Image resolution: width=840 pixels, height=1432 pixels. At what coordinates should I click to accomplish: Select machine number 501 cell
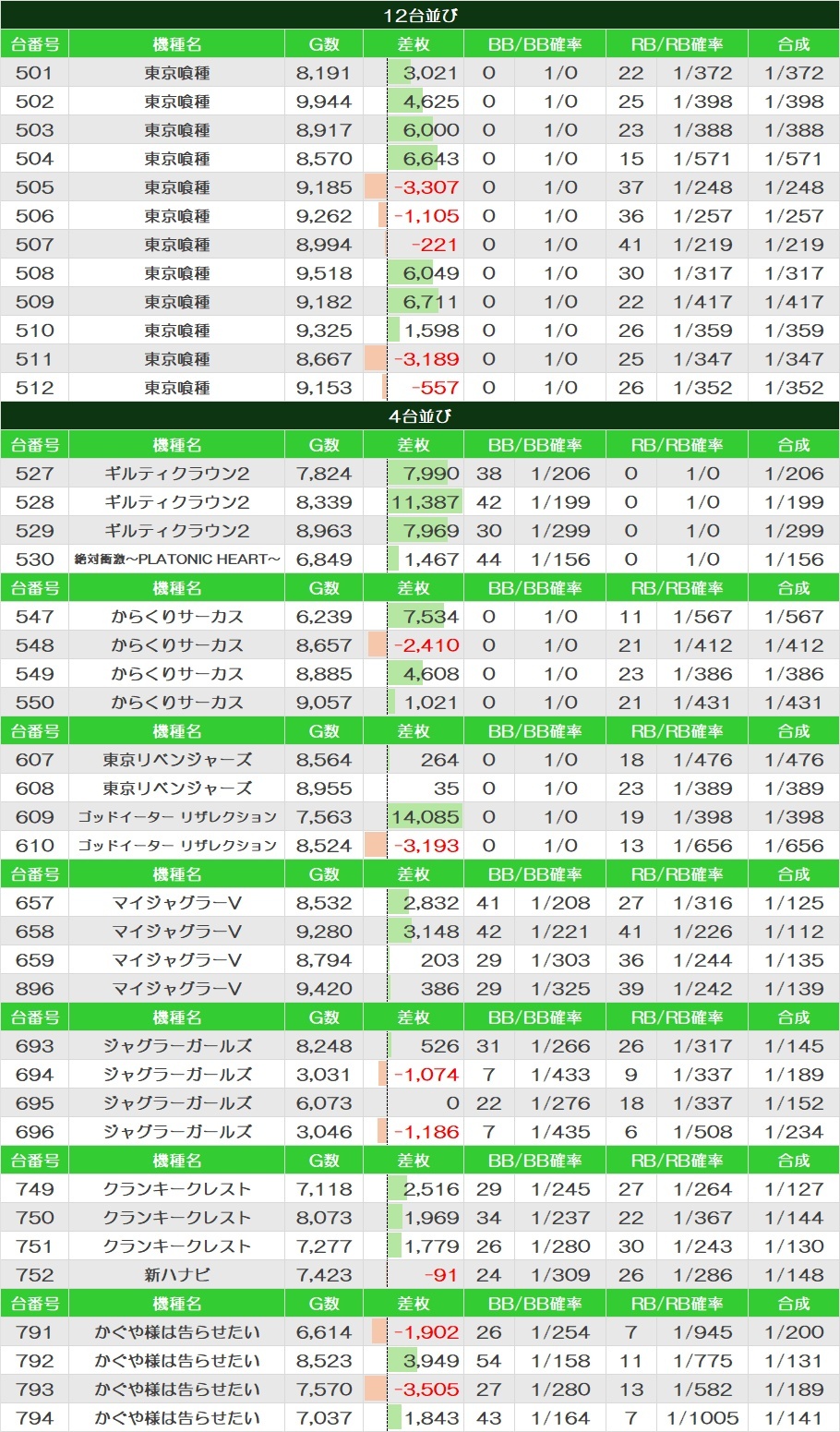(x=35, y=73)
